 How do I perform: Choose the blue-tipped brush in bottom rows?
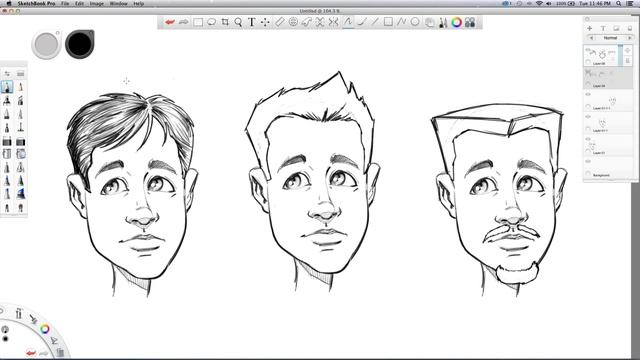pyautogui.click(x=20, y=194)
